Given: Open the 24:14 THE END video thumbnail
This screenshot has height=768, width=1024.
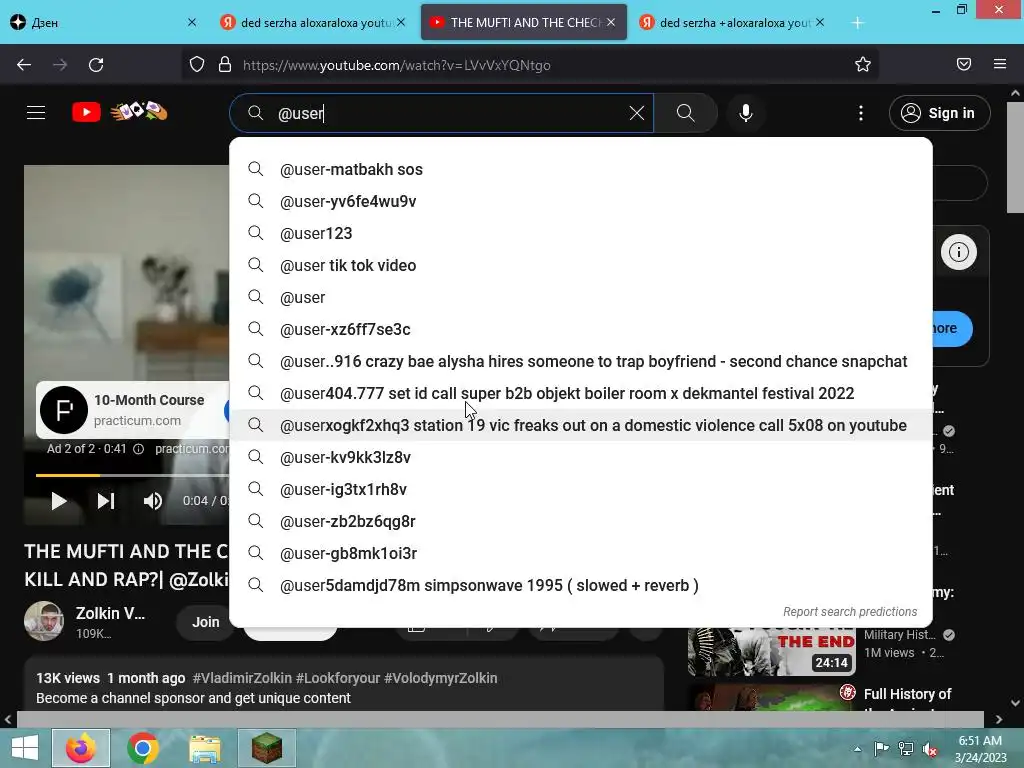Looking at the screenshot, I should point(772,651).
